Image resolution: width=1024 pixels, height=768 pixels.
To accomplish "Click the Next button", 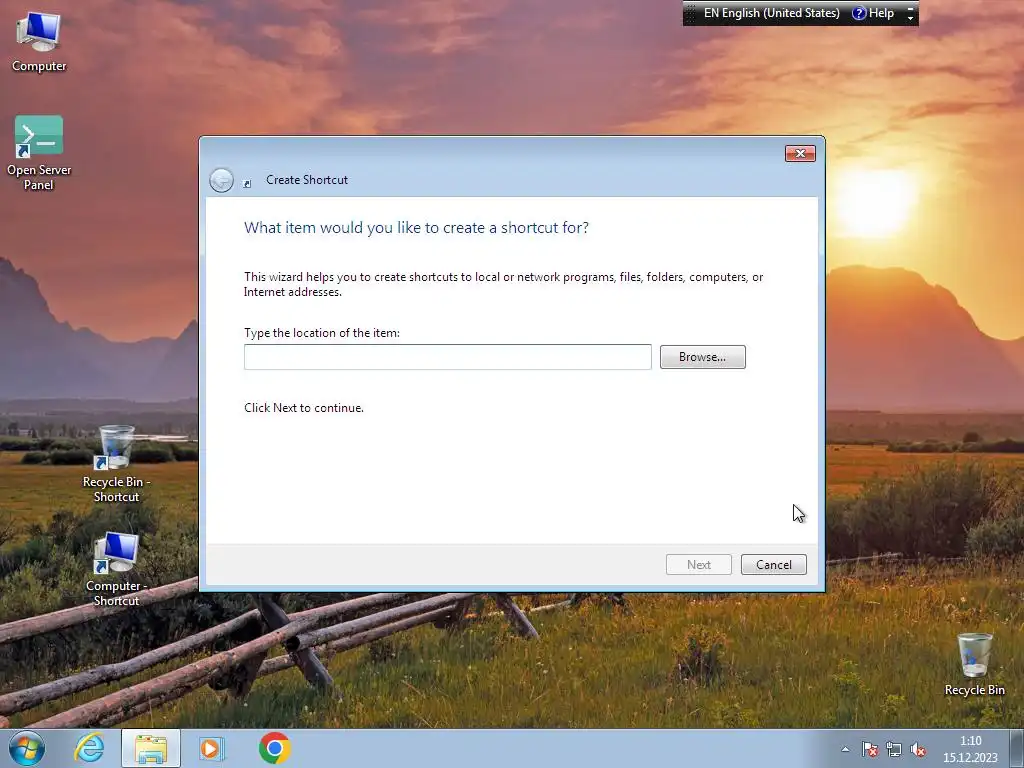I will [x=698, y=565].
